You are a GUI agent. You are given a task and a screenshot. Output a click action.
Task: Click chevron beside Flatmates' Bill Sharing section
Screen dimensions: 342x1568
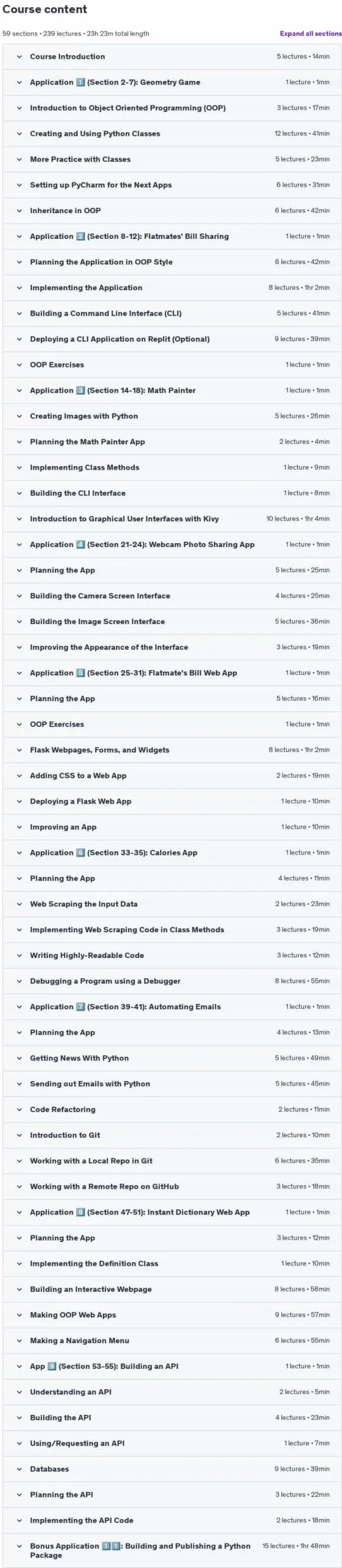point(19,236)
